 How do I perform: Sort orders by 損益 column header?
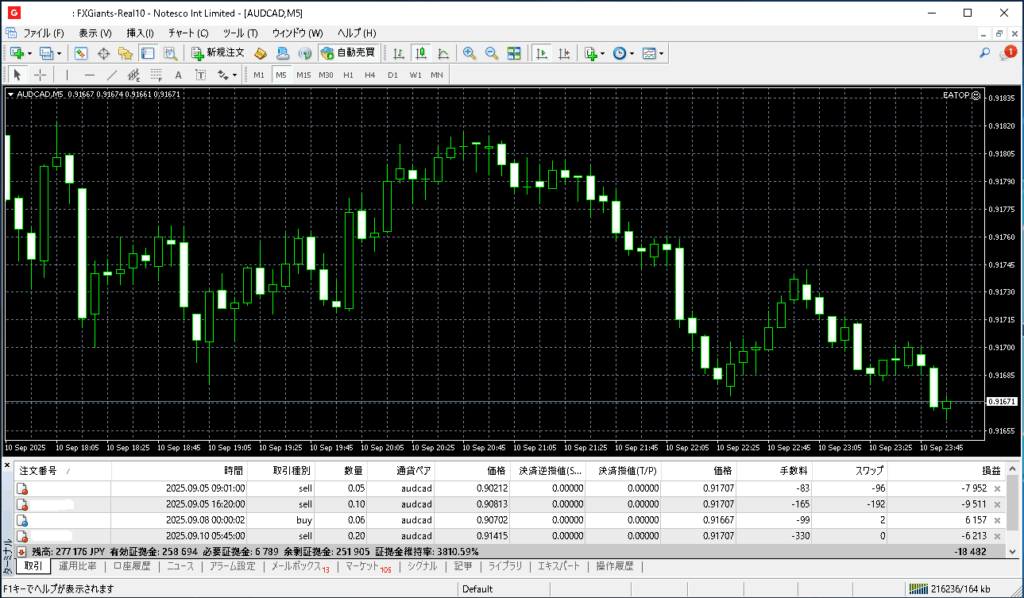point(990,470)
